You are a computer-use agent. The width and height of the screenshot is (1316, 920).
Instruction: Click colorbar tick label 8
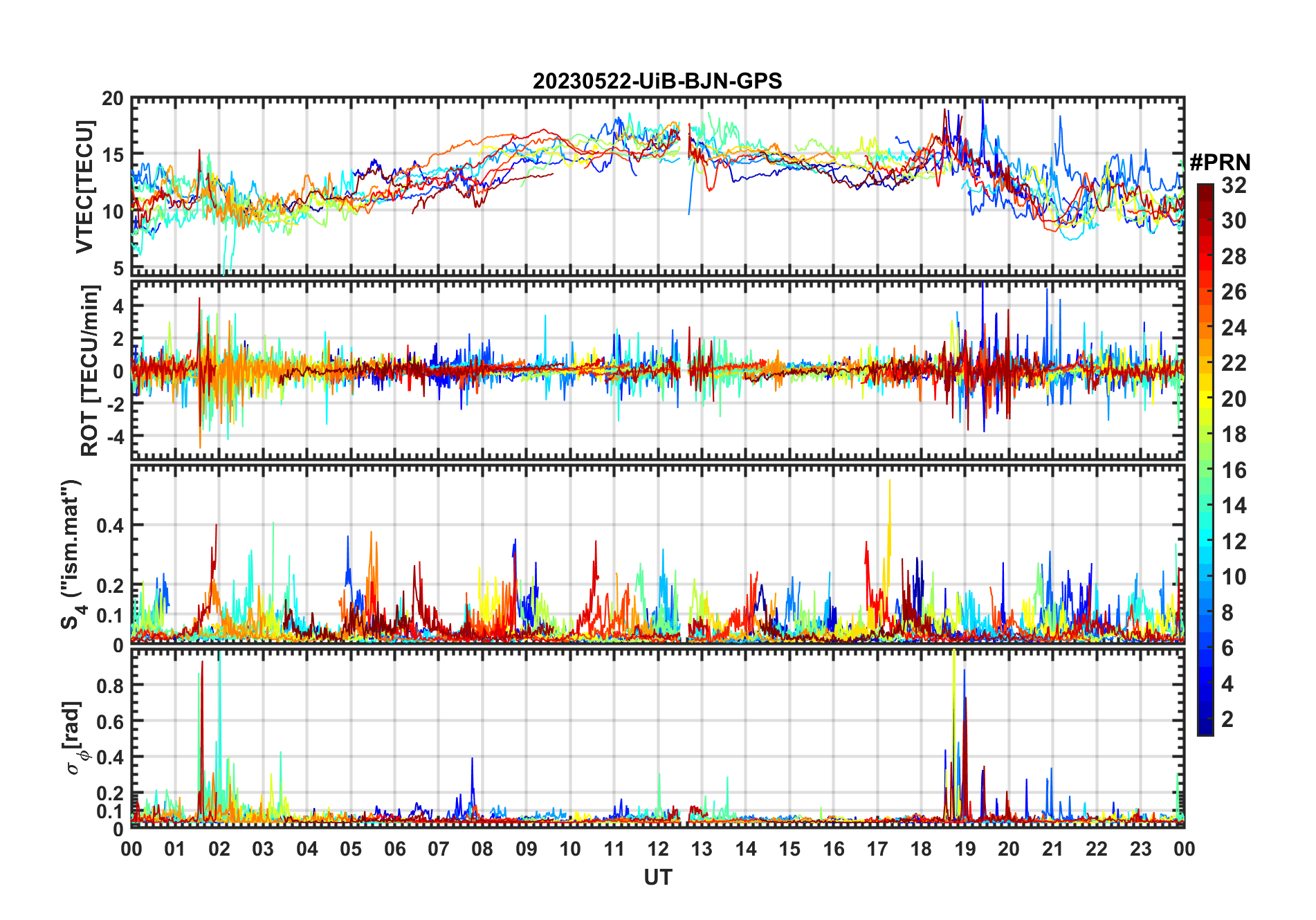pos(1227,613)
